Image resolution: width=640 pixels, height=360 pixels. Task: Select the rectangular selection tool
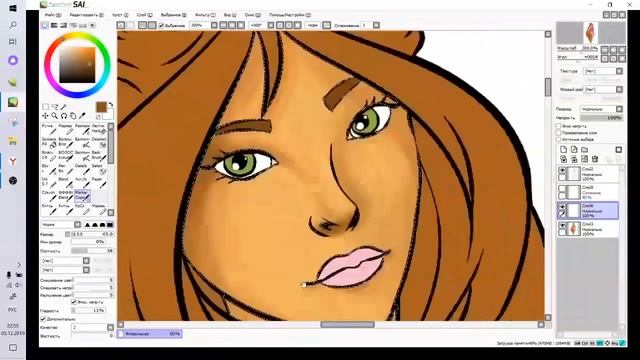coord(45,107)
